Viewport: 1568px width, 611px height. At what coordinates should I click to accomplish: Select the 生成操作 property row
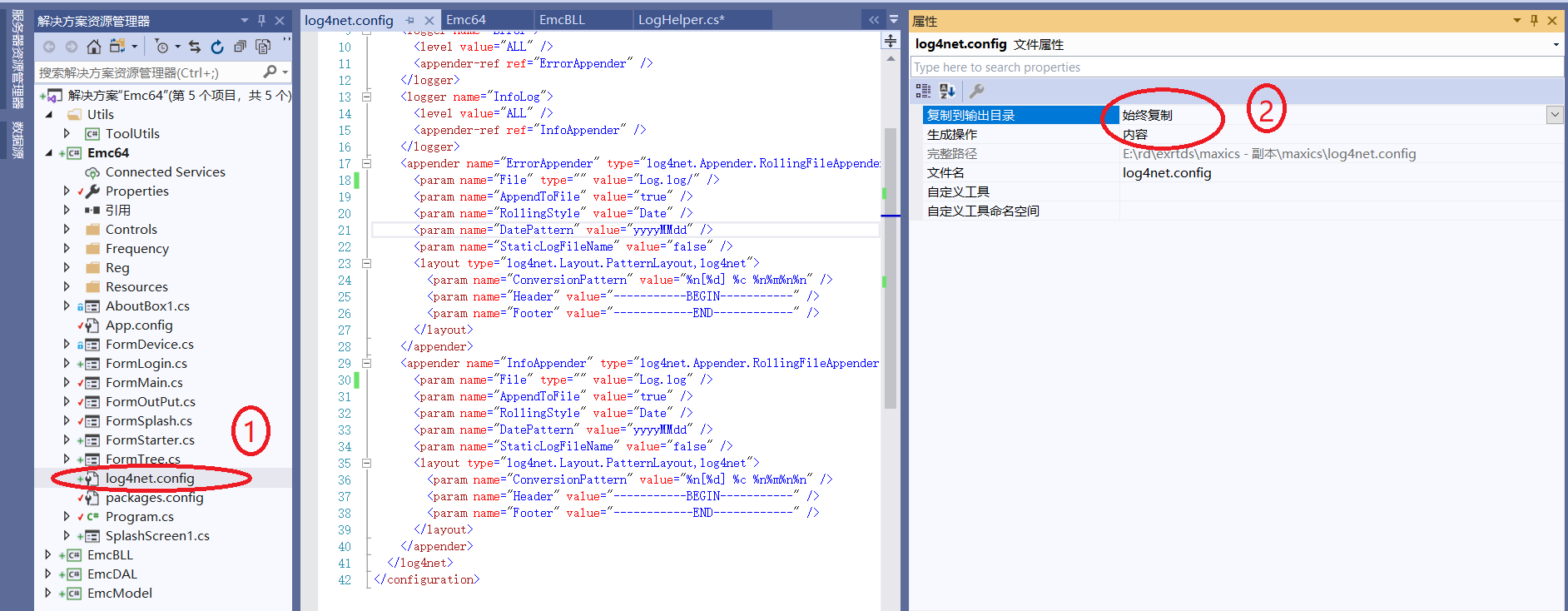pos(1243,134)
